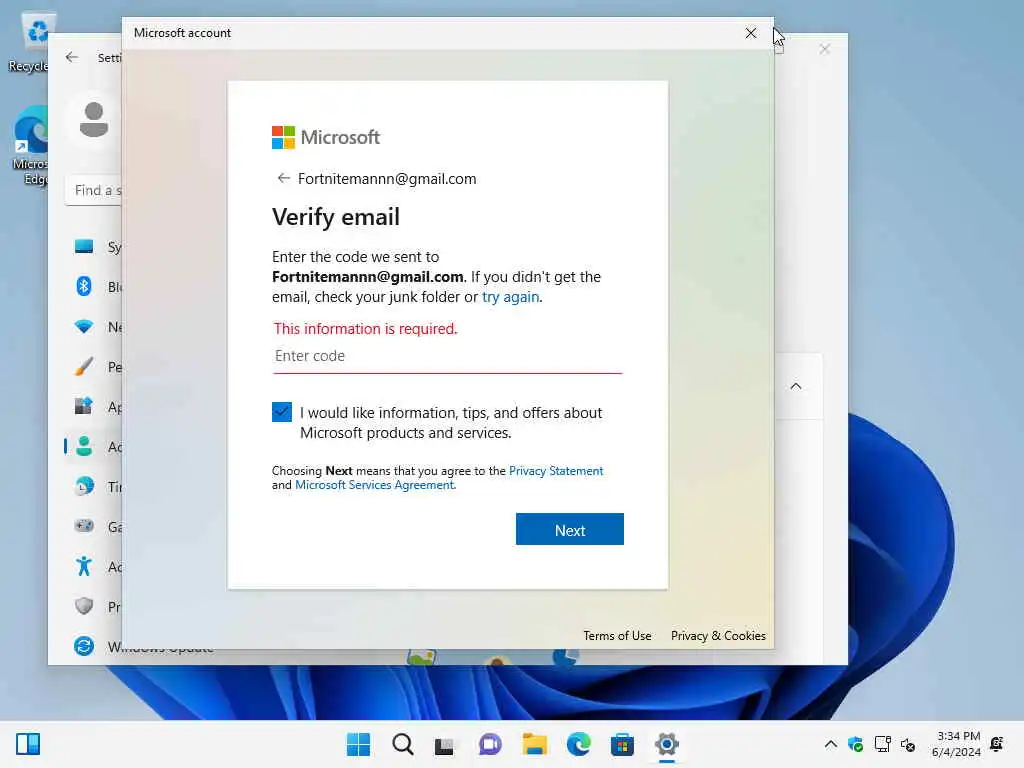1024x768 pixels.
Task: Click the Enter code input field
Action: (447, 357)
